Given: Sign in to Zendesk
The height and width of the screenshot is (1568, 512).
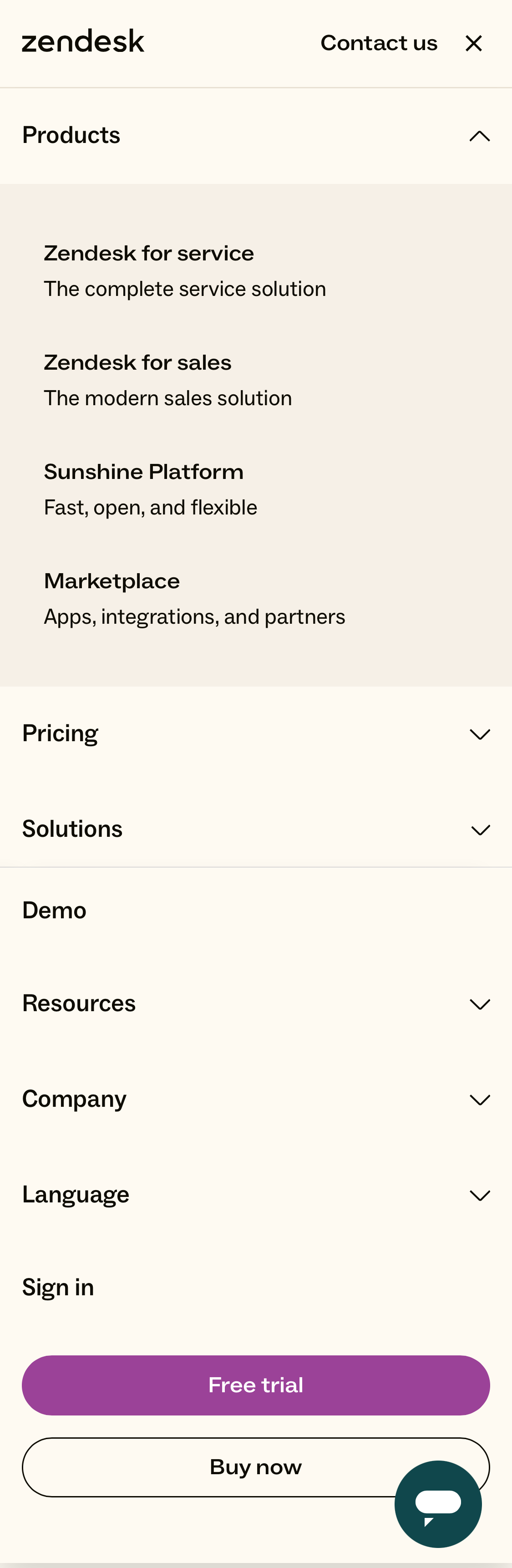Looking at the screenshot, I should [58, 1286].
